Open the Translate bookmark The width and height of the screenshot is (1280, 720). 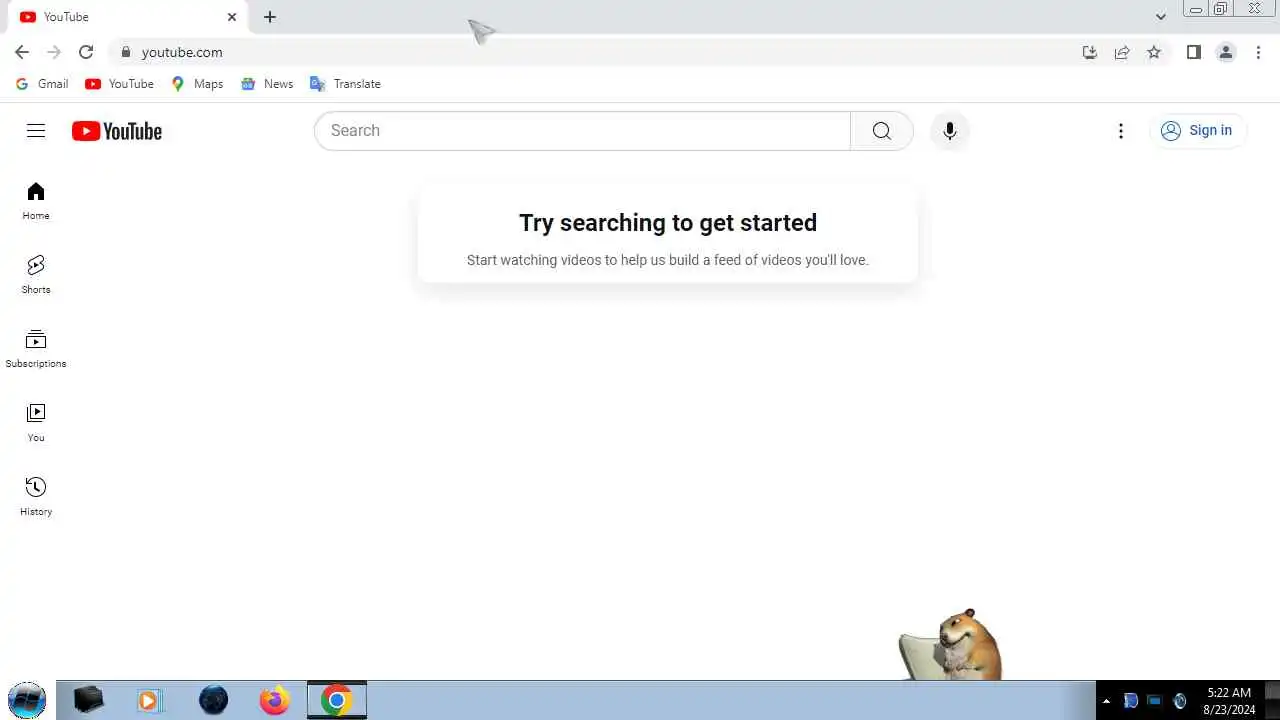coord(345,84)
